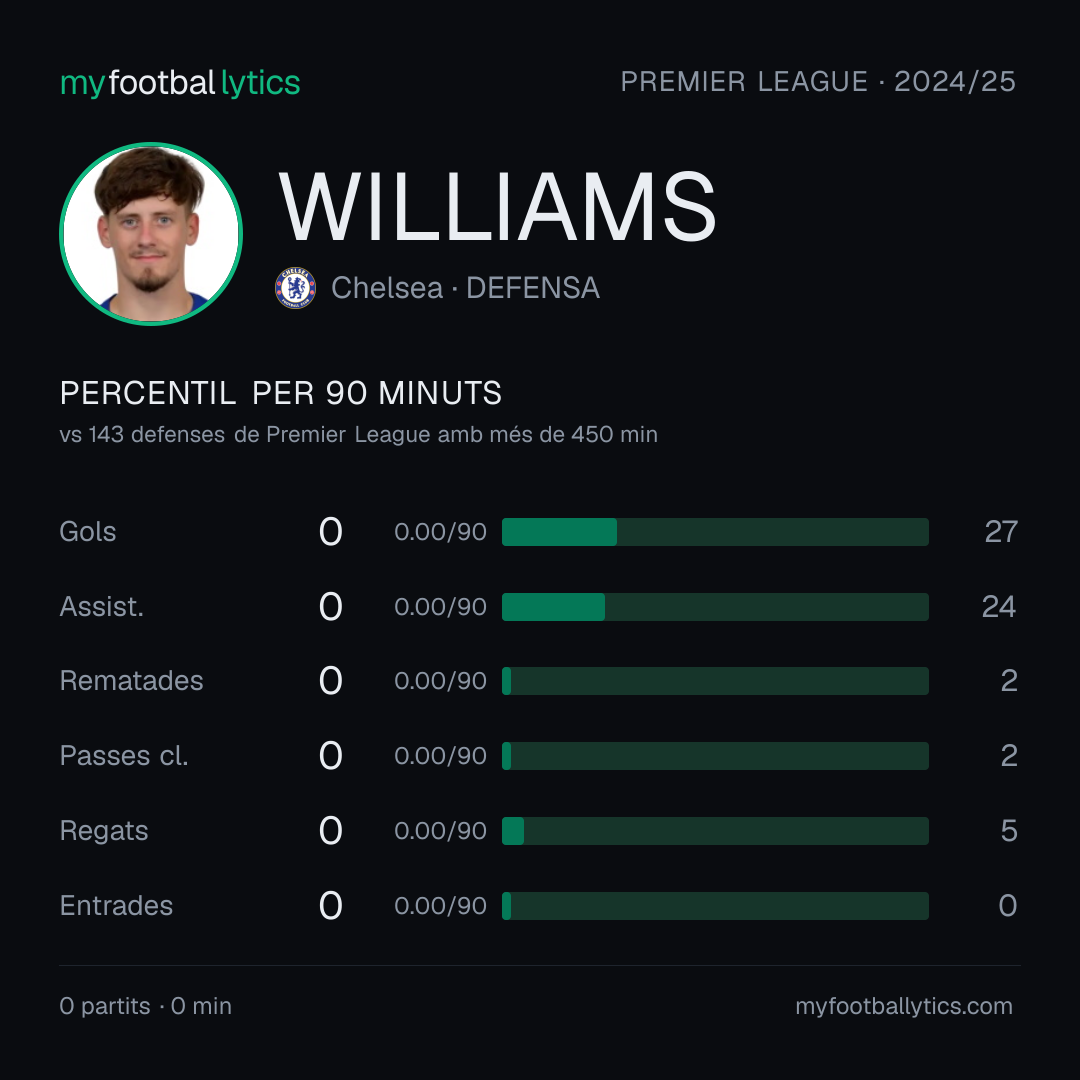Image resolution: width=1080 pixels, height=1080 pixels.
Task: Click the Chelsea club crest icon
Action: [295, 288]
